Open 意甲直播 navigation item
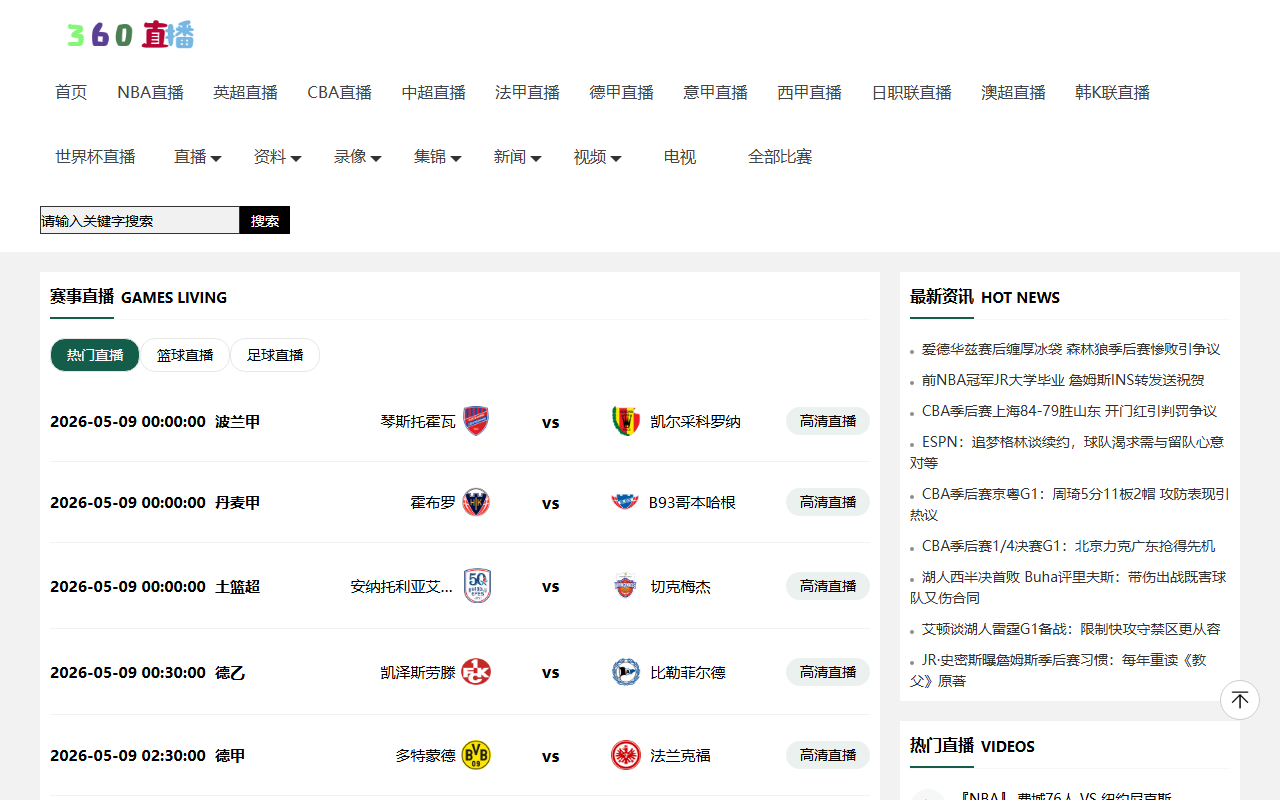 click(x=716, y=92)
